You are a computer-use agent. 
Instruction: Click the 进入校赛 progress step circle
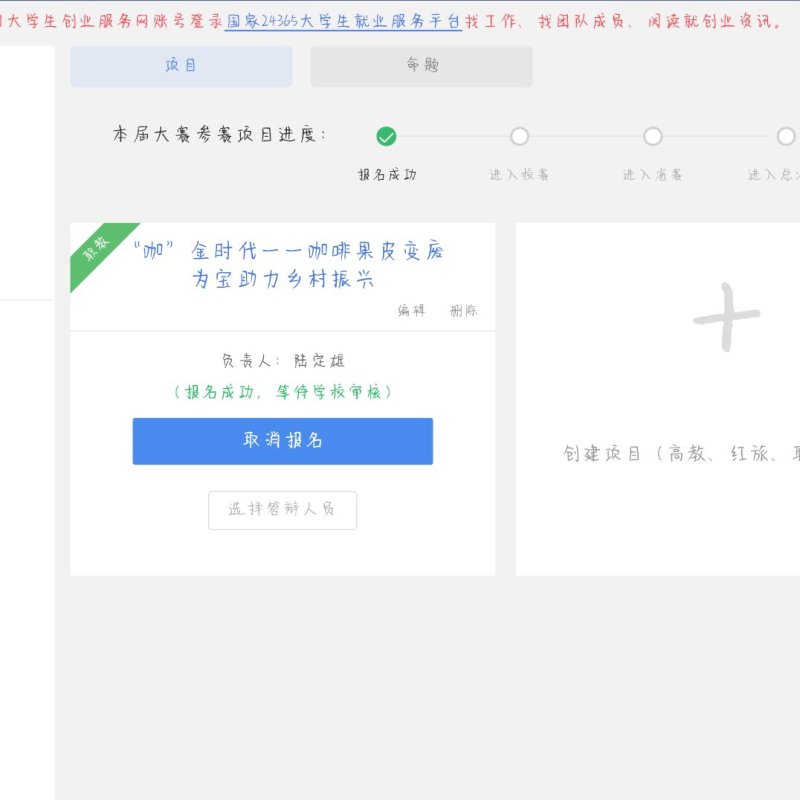(x=519, y=136)
